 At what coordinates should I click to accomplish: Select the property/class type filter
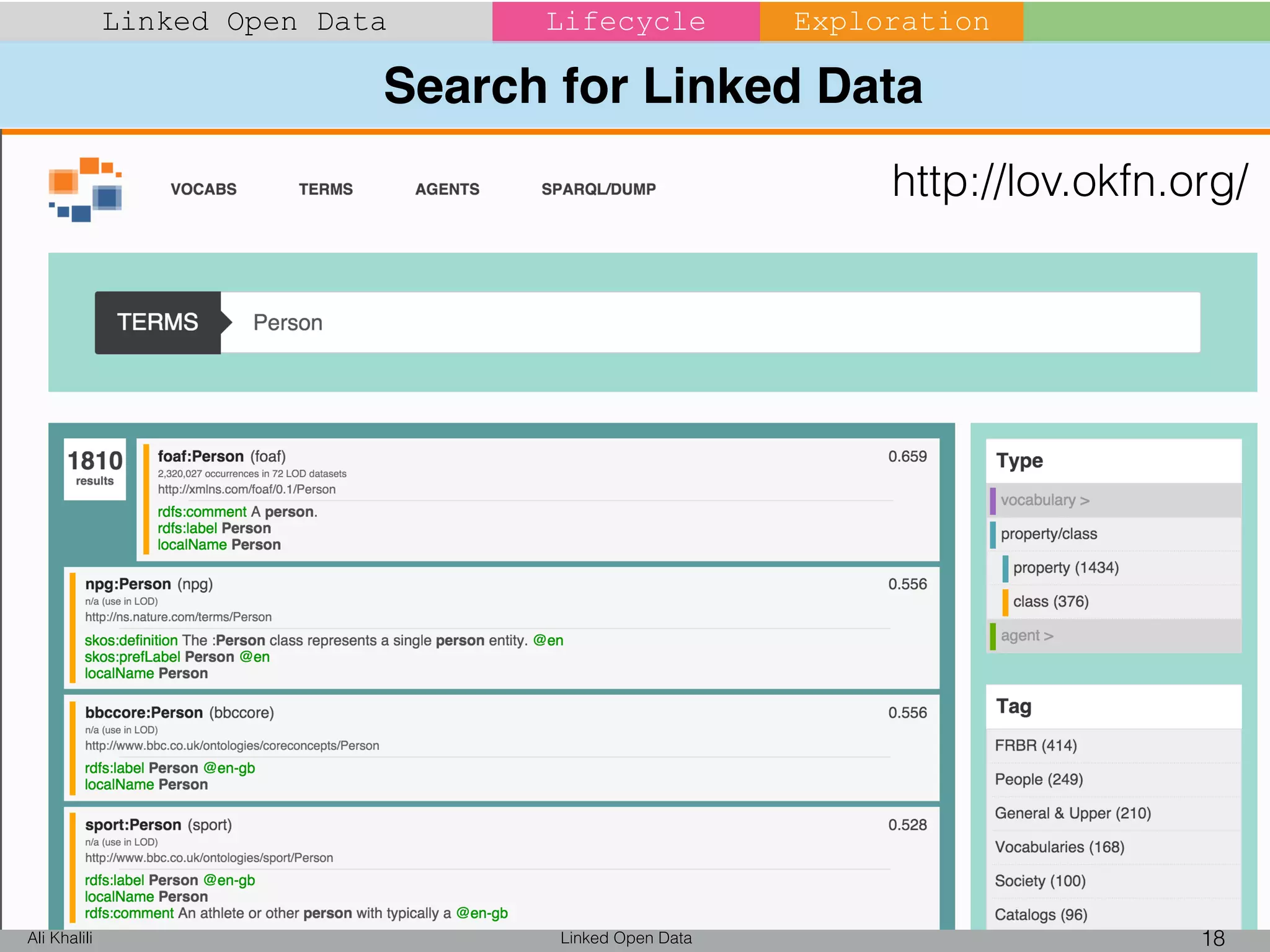[1049, 534]
